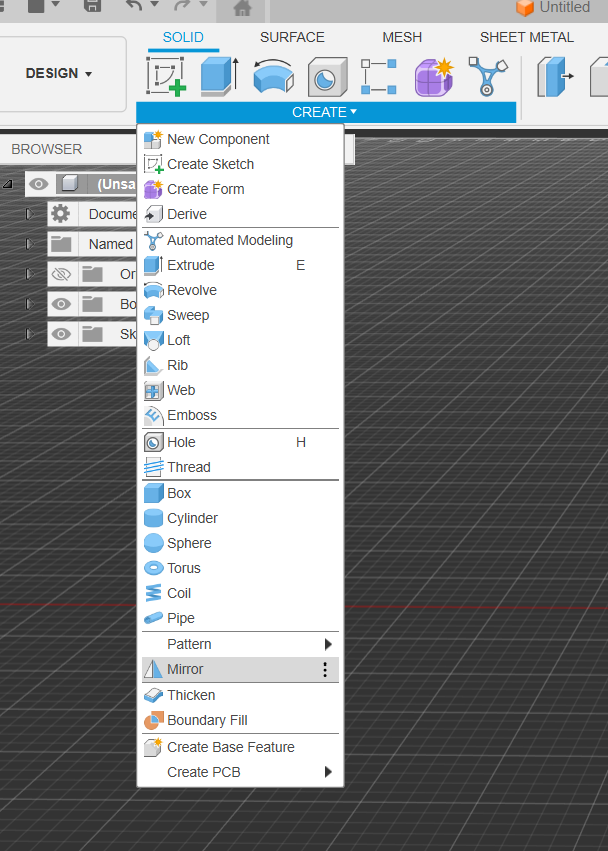Select the Extrude icon in the toolbar

click(x=218, y=77)
